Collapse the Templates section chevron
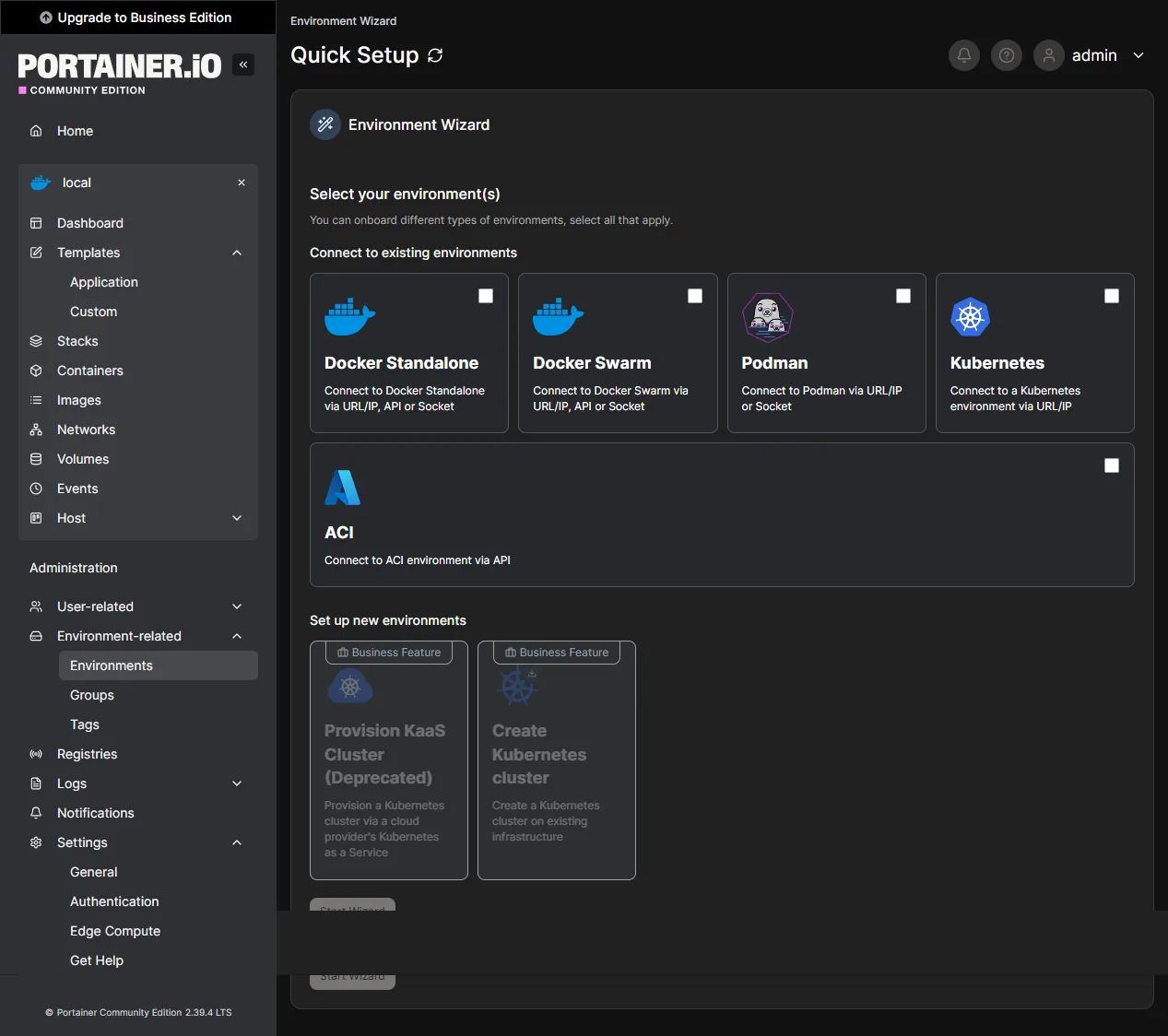Image resolution: width=1168 pixels, height=1036 pixels. click(x=237, y=253)
